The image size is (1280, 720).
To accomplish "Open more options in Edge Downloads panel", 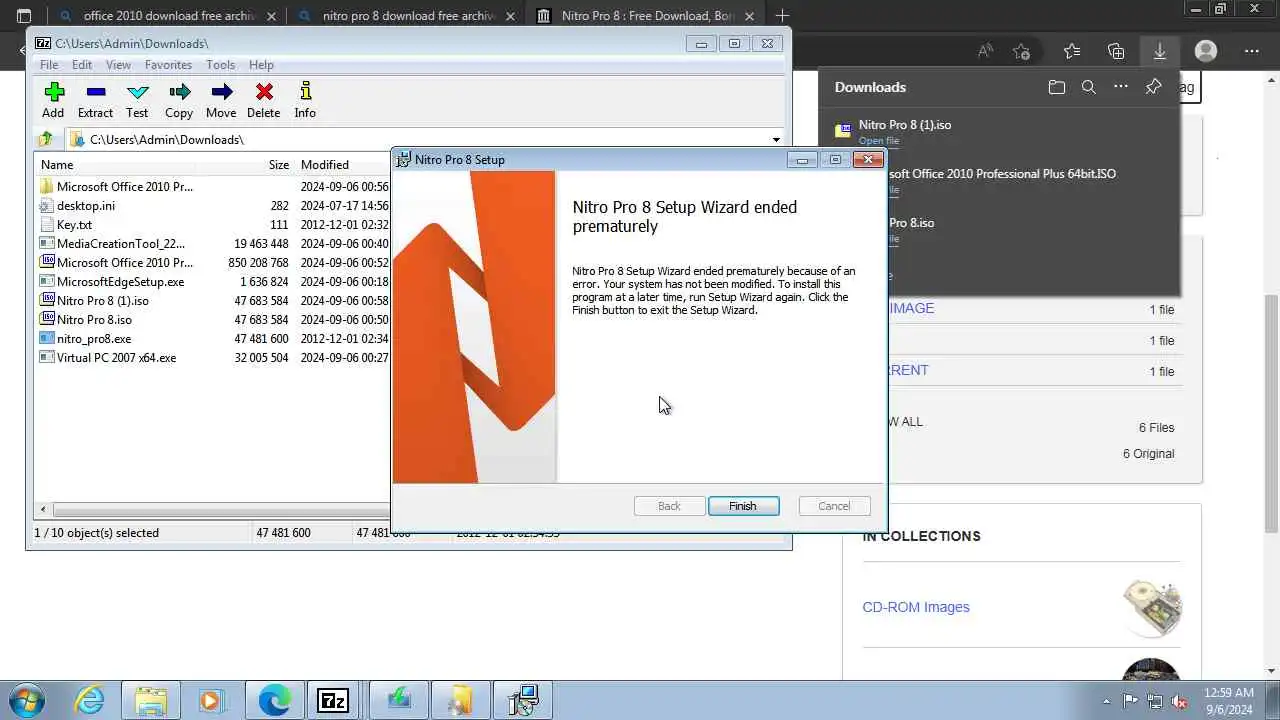I will click(1121, 87).
